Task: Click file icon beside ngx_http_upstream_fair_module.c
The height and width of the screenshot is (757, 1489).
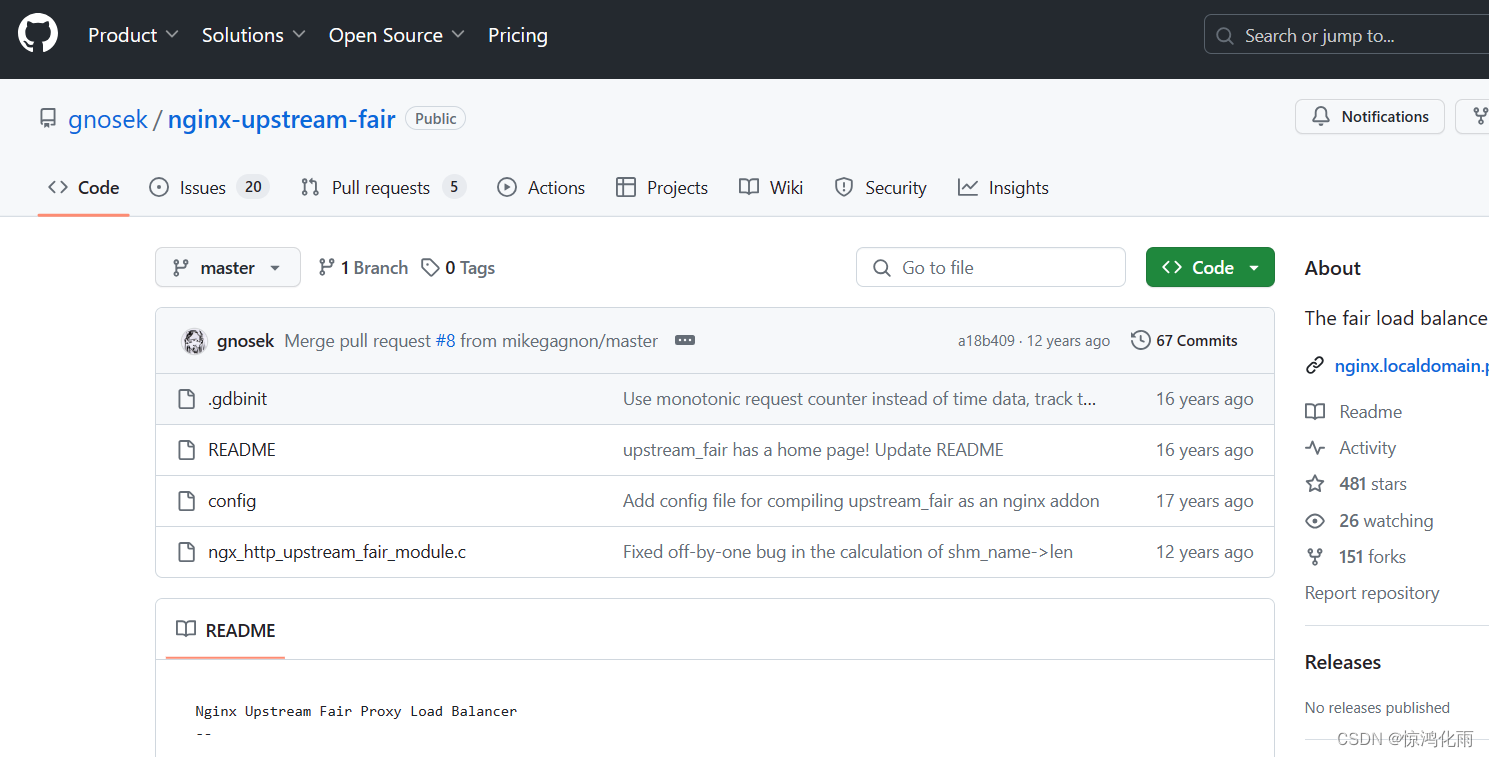Action: coord(186,552)
